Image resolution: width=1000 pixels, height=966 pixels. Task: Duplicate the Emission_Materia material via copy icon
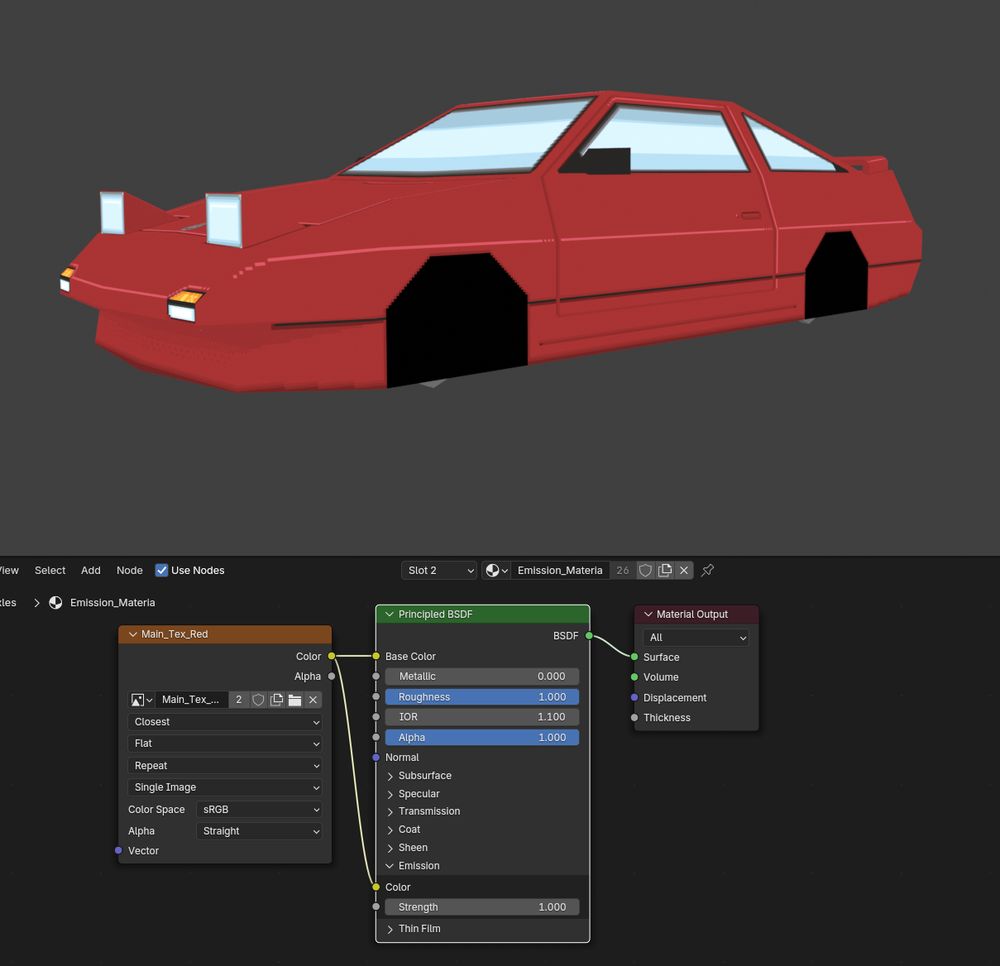665,571
